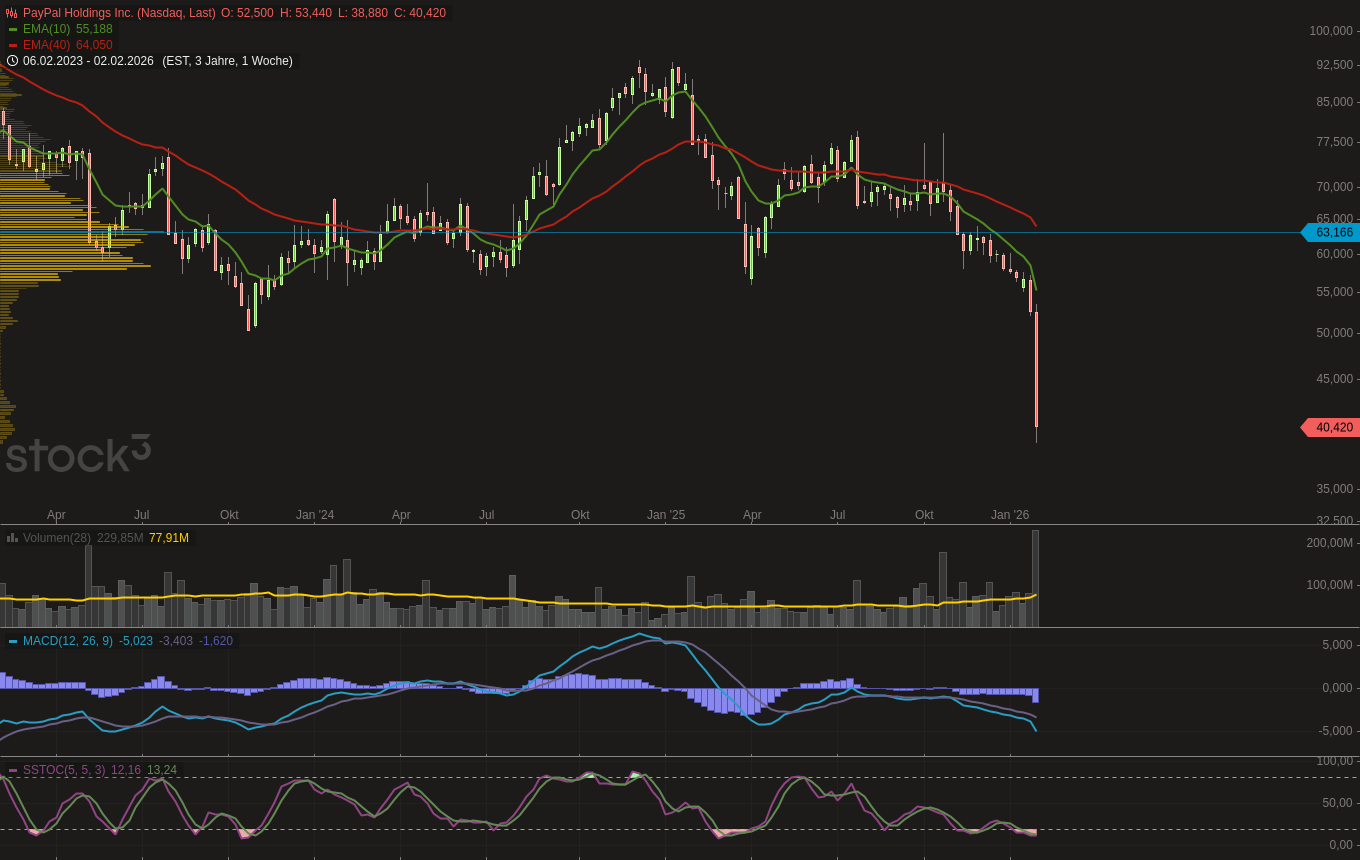1360x860 pixels.
Task: Open the SSTOC(5, 5, 3) indicator label
Action: coord(64,770)
